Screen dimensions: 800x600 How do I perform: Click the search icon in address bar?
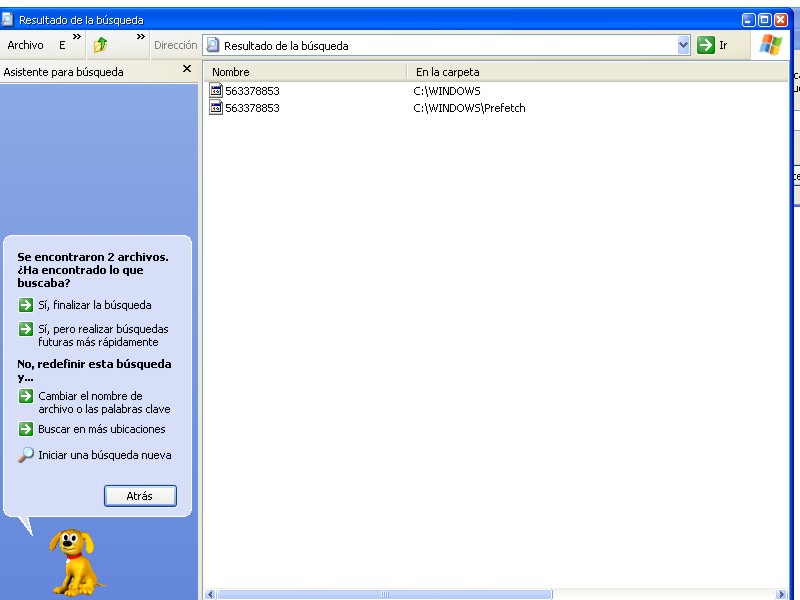(x=212, y=45)
